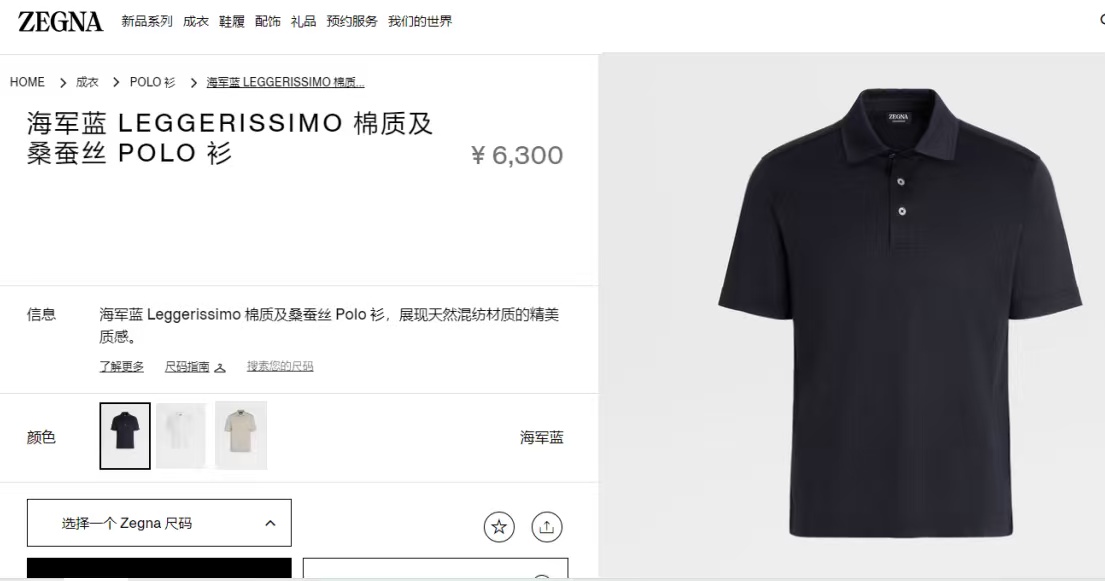The image size is (1105, 581).
Task: Open the 新品系列 menu
Action: point(147,22)
